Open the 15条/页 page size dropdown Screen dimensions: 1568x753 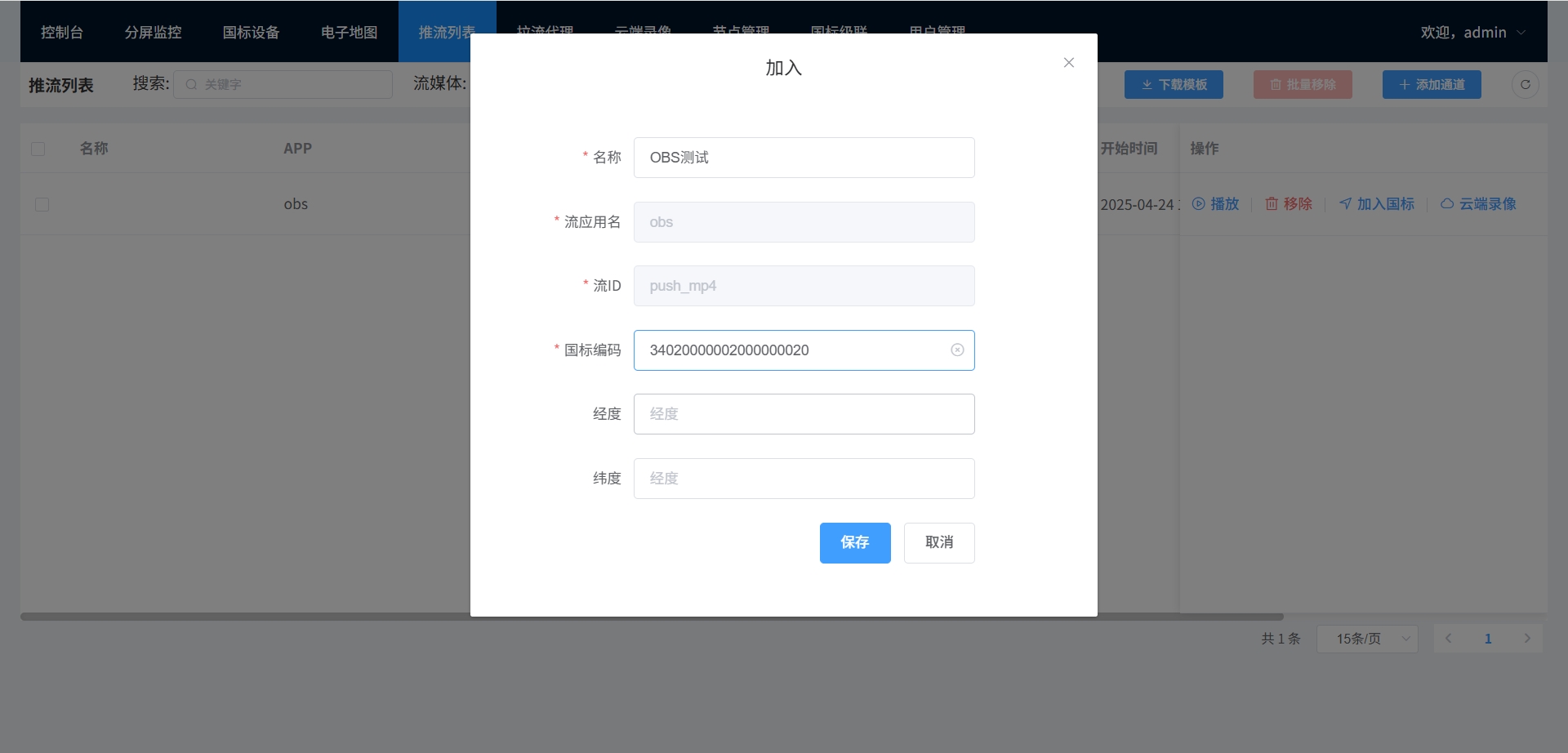tap(1367, 639)
